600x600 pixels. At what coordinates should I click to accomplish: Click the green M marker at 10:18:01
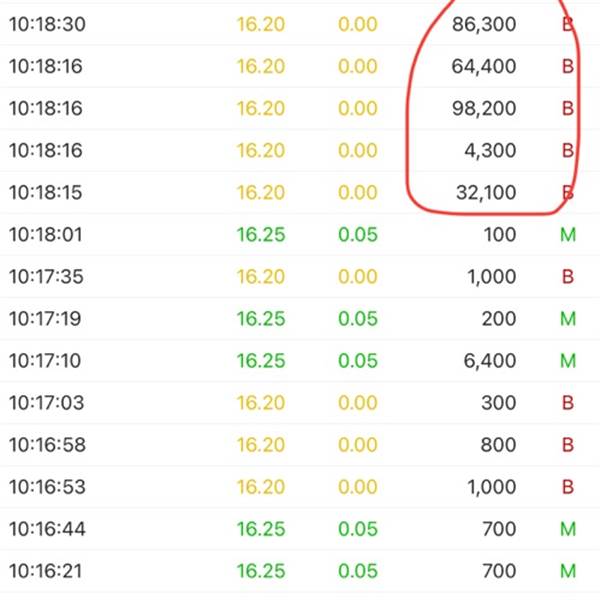(x=568, y=235)
